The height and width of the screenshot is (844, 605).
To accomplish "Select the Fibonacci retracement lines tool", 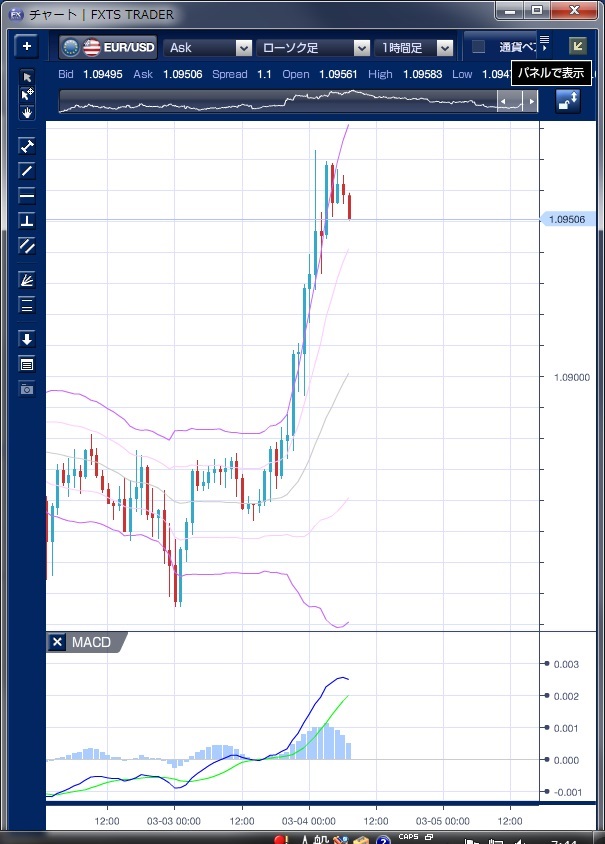I will coord(27,305).
